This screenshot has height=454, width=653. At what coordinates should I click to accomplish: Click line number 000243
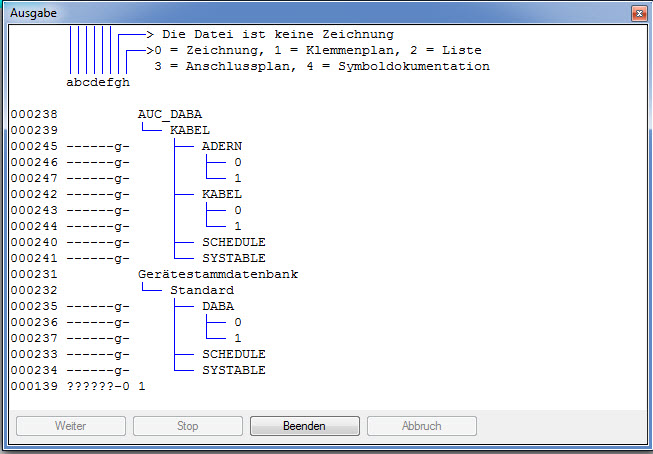coord(34,210)
